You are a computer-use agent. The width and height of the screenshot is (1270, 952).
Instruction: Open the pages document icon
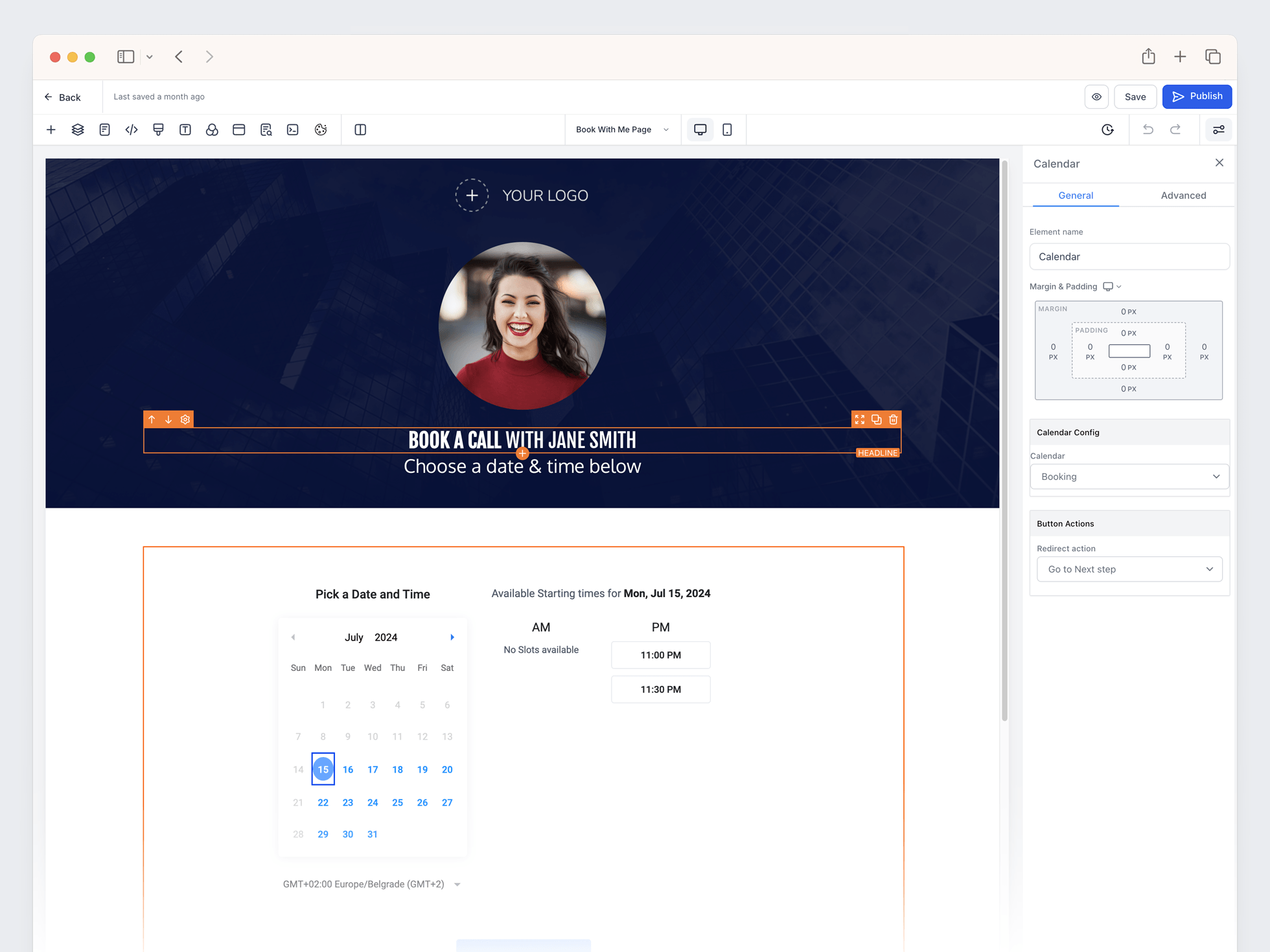coord(104,130)
